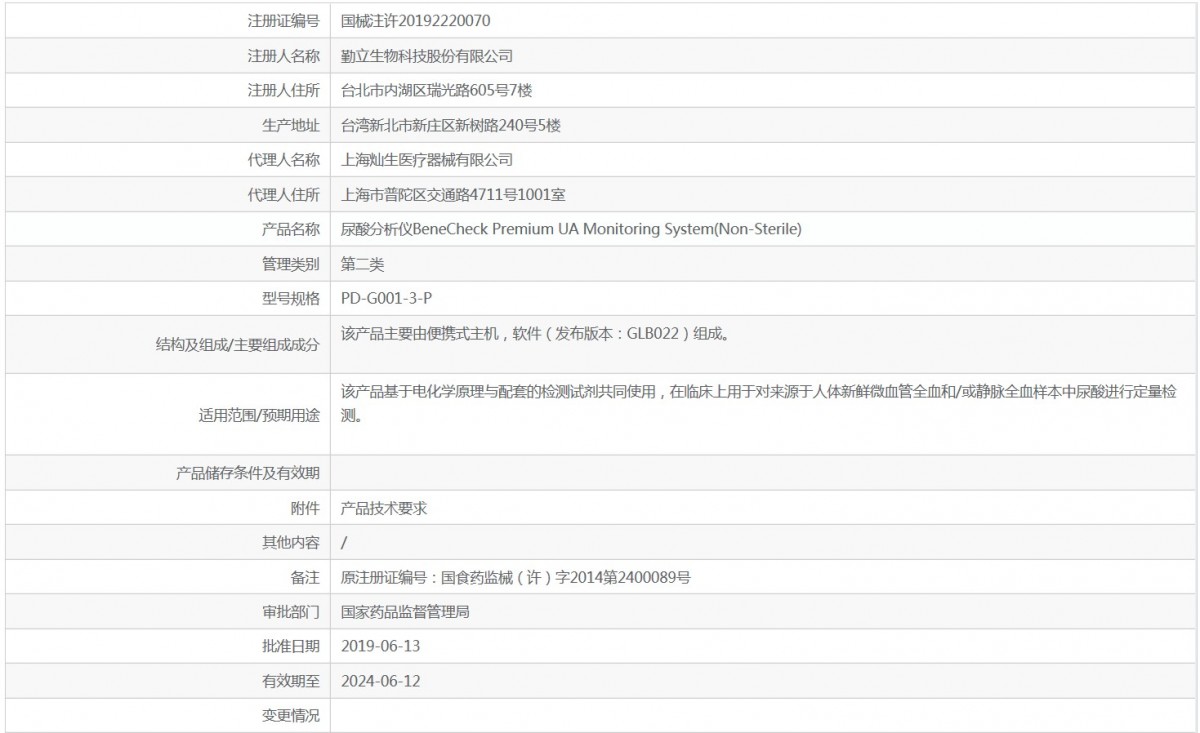Click the 有效期至 label

point(291,681)
